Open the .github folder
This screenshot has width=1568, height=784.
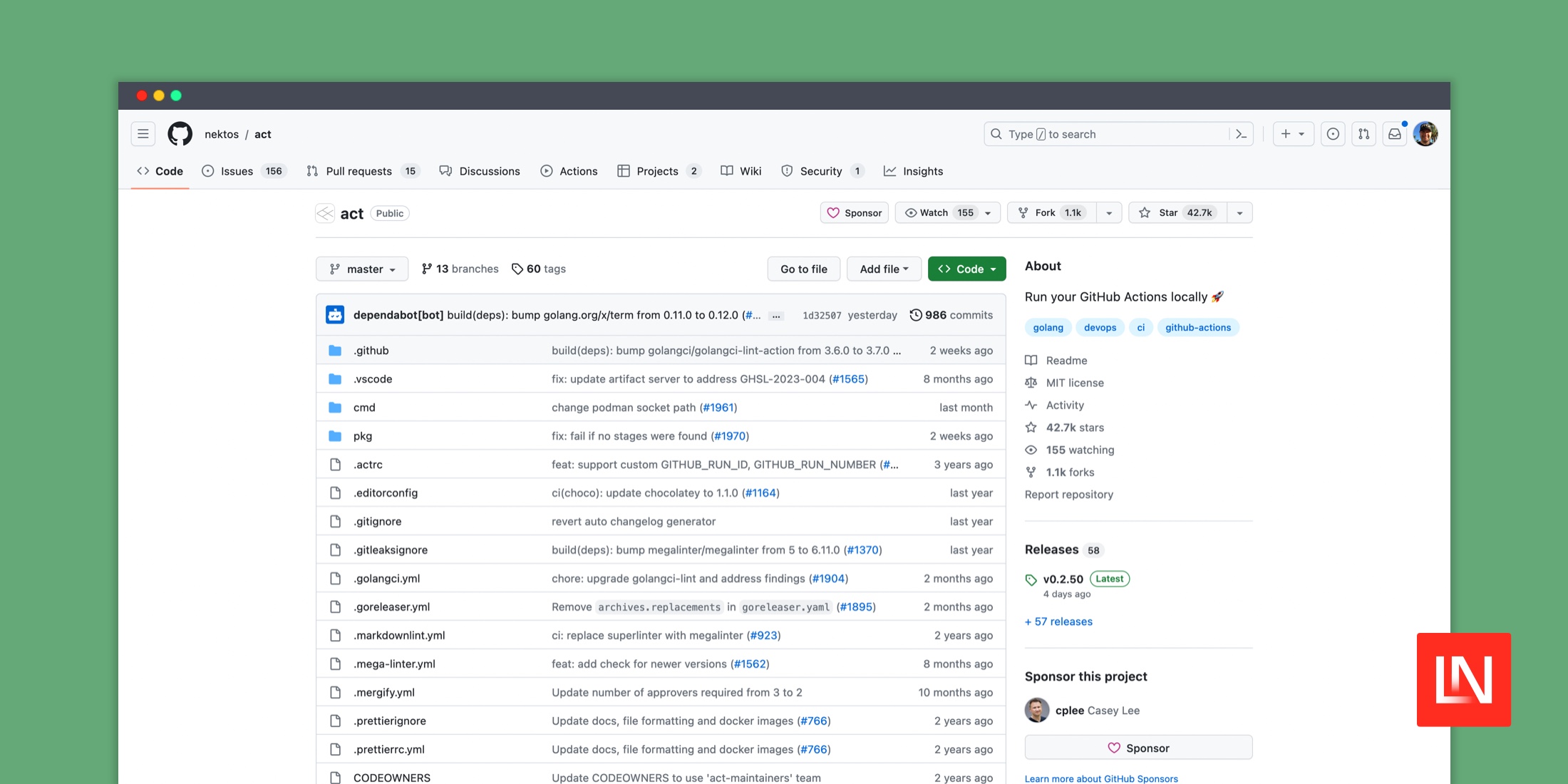pyautogui.click(x=371, y=350)
